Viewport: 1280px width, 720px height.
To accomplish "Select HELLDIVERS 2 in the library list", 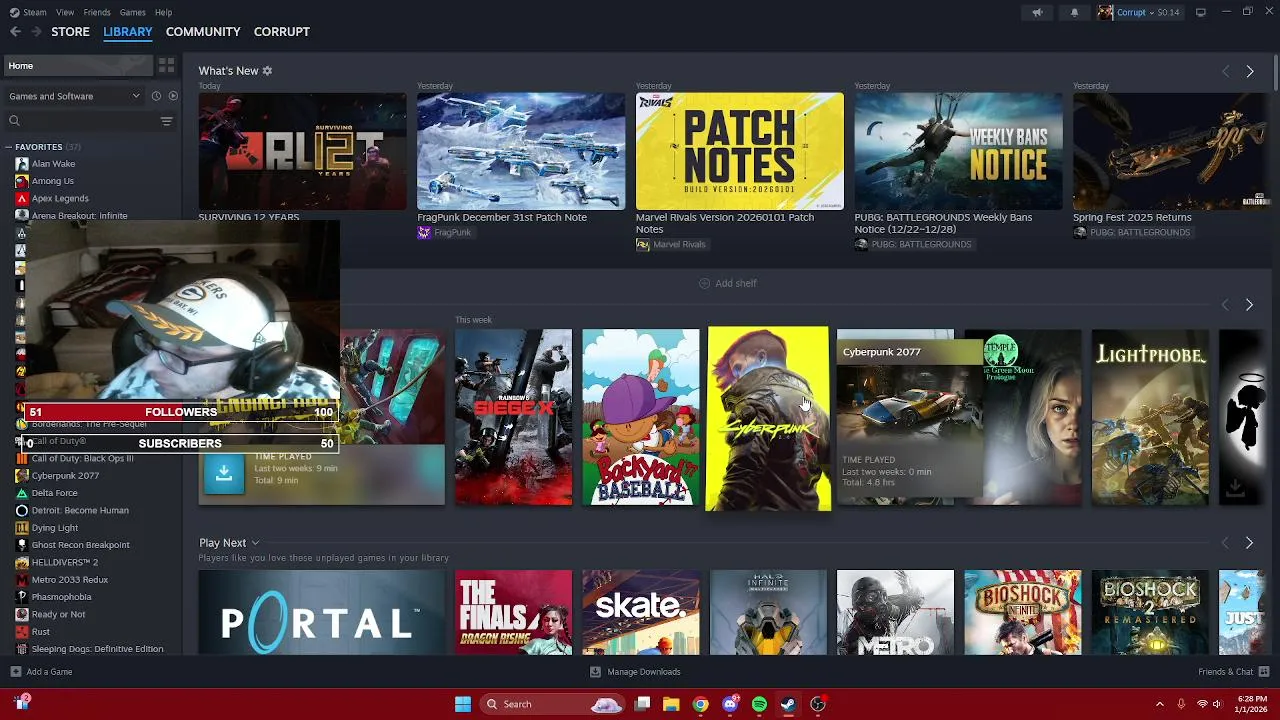I will tap(64, 562).
